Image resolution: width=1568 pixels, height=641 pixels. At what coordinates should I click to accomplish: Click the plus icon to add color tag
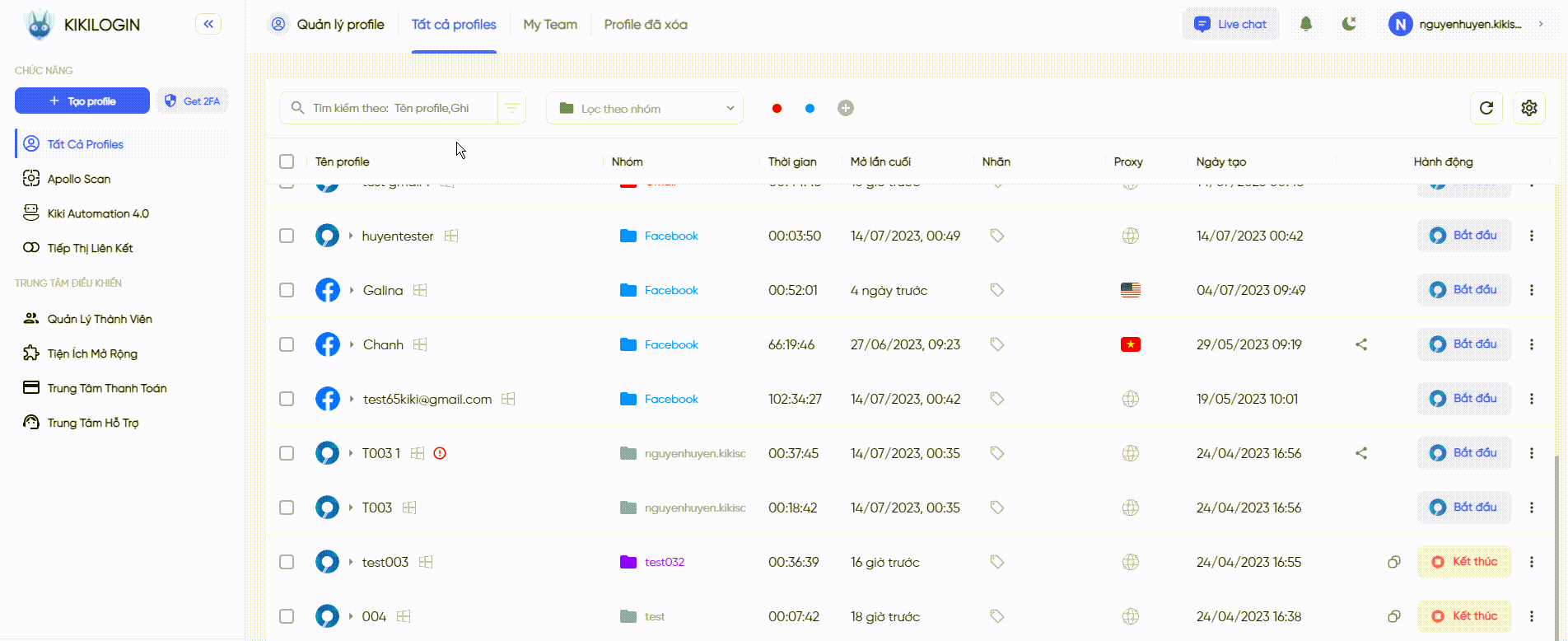(x=846, y=108)
